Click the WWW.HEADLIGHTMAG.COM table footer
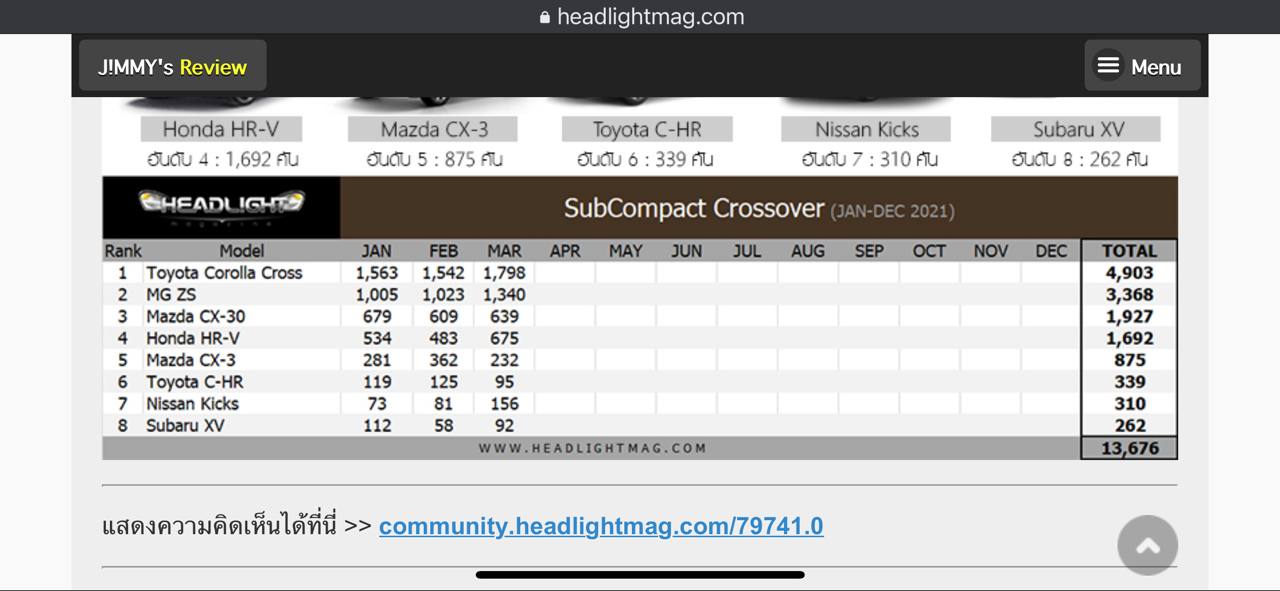This screenshot has height=591, width=1280. (x=592, y=448)
